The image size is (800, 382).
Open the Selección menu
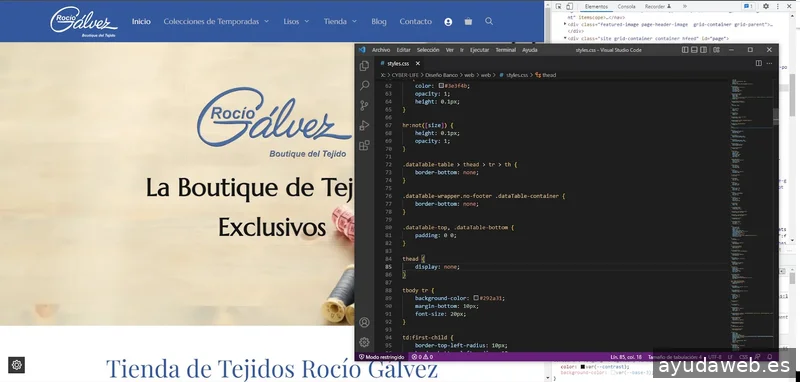coord(428,50)
